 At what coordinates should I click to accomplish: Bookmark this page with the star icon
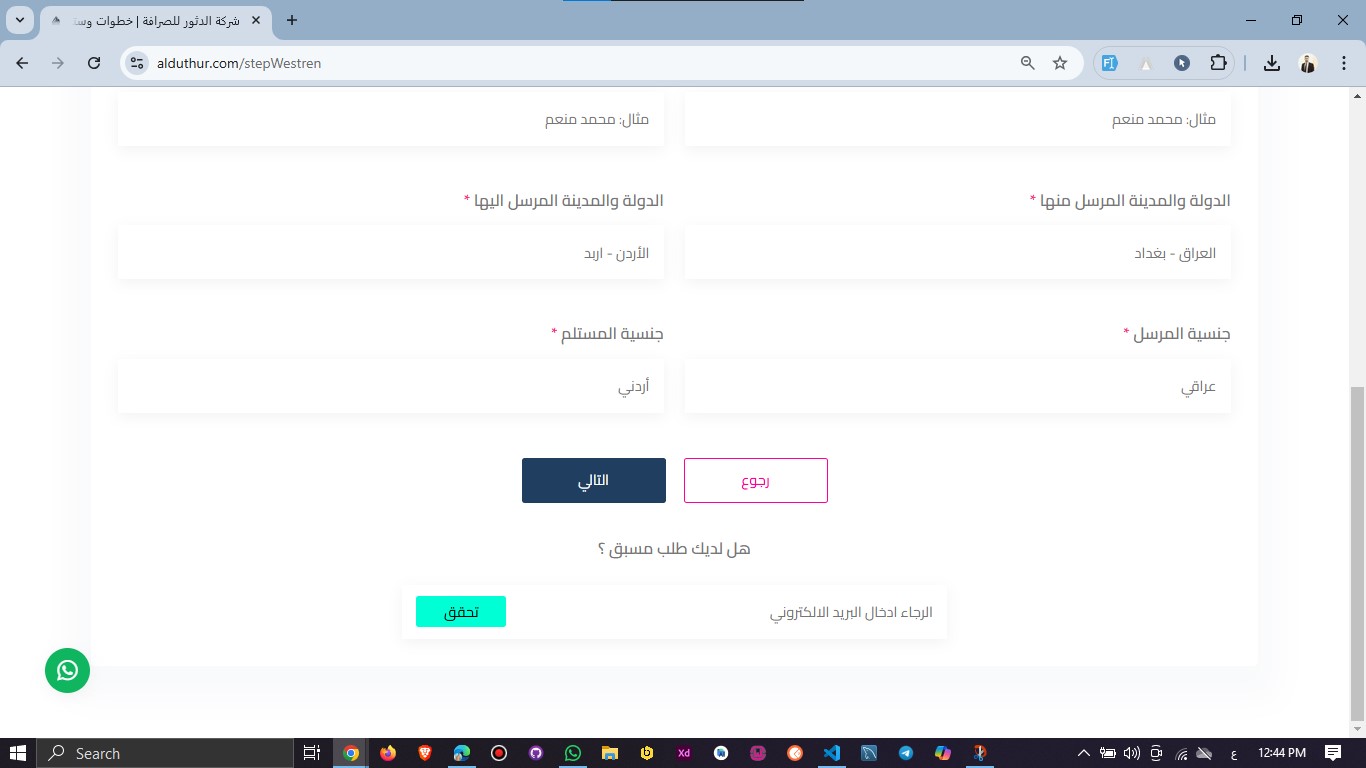1060,63
